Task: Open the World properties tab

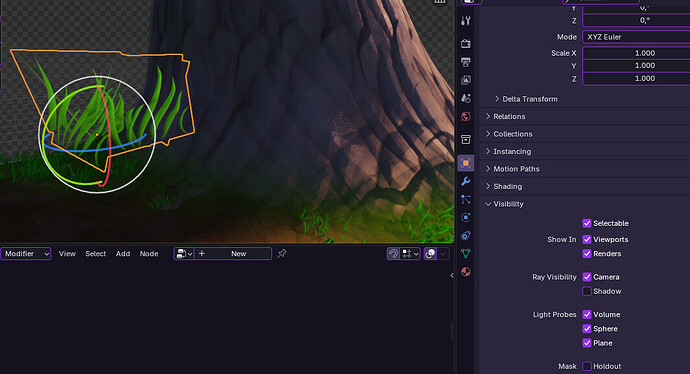Action: [466, 117]
